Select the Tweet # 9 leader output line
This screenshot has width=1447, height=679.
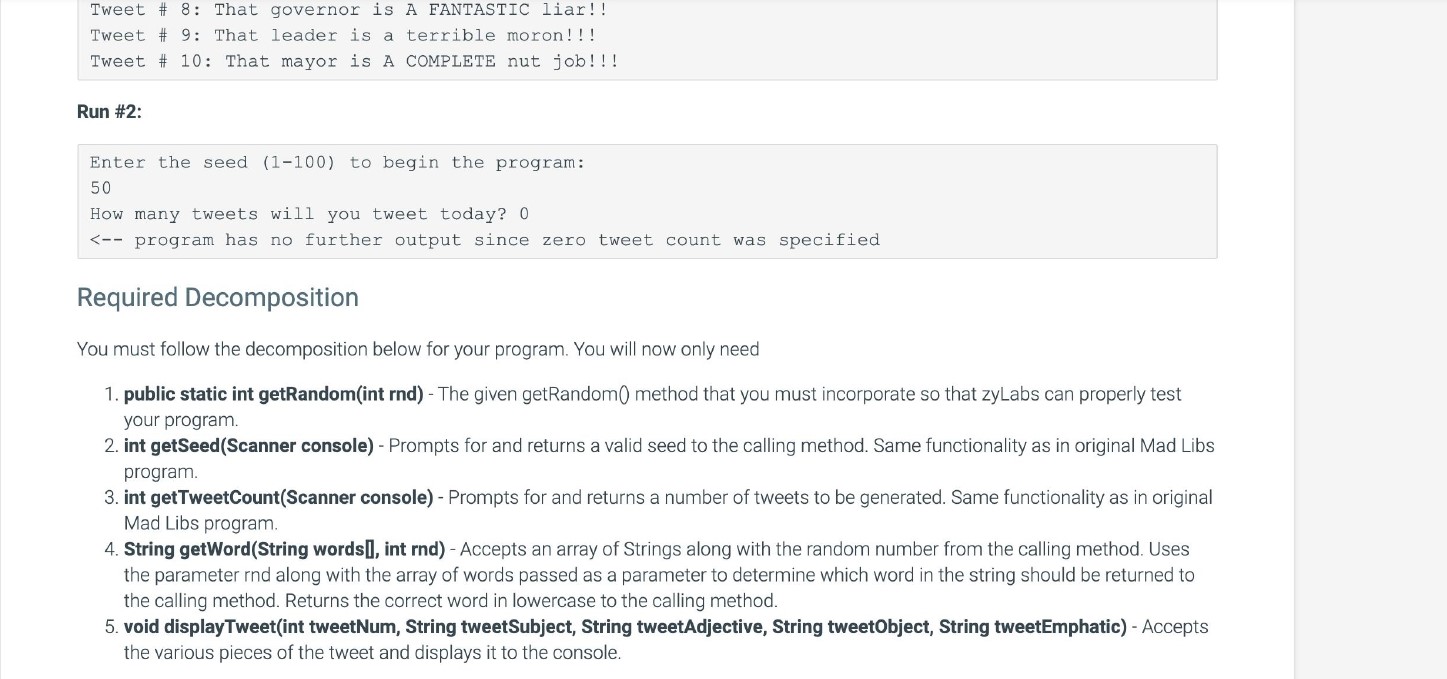pos(343,35)
